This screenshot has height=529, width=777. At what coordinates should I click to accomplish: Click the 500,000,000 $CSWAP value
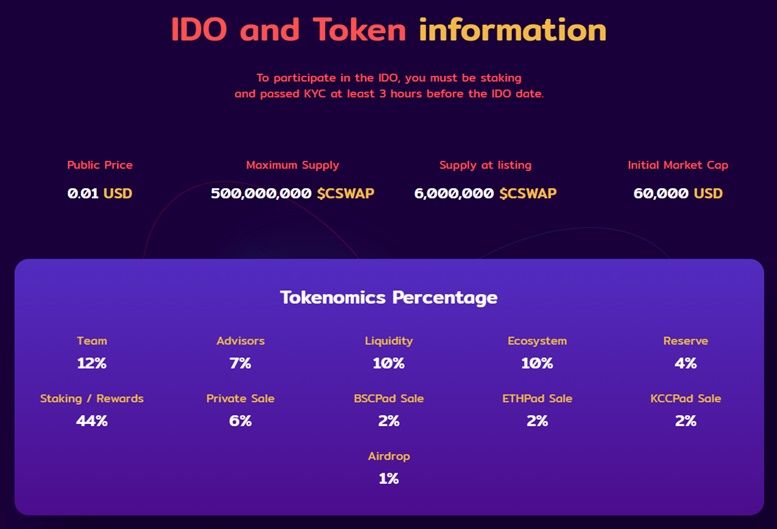[292, 193]
